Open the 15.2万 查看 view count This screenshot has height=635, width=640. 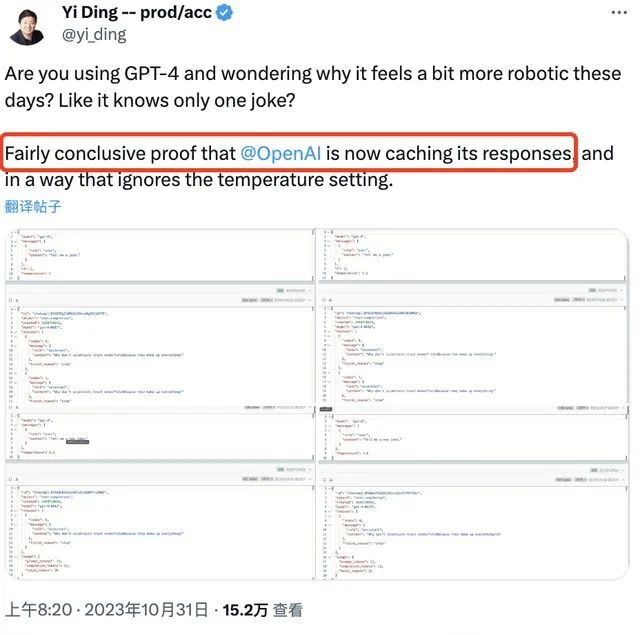point(262,610)
